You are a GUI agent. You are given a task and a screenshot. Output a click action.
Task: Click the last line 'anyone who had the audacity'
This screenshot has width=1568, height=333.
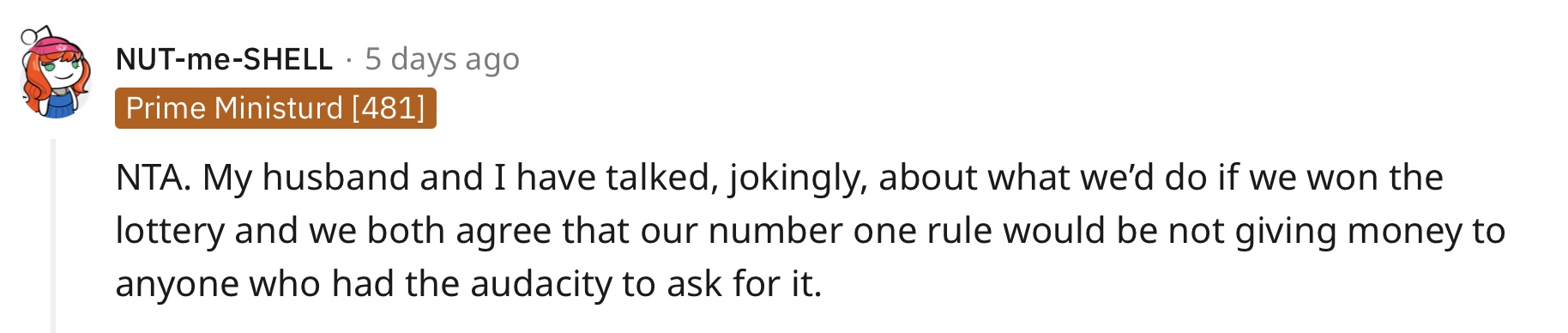point(468,284)
